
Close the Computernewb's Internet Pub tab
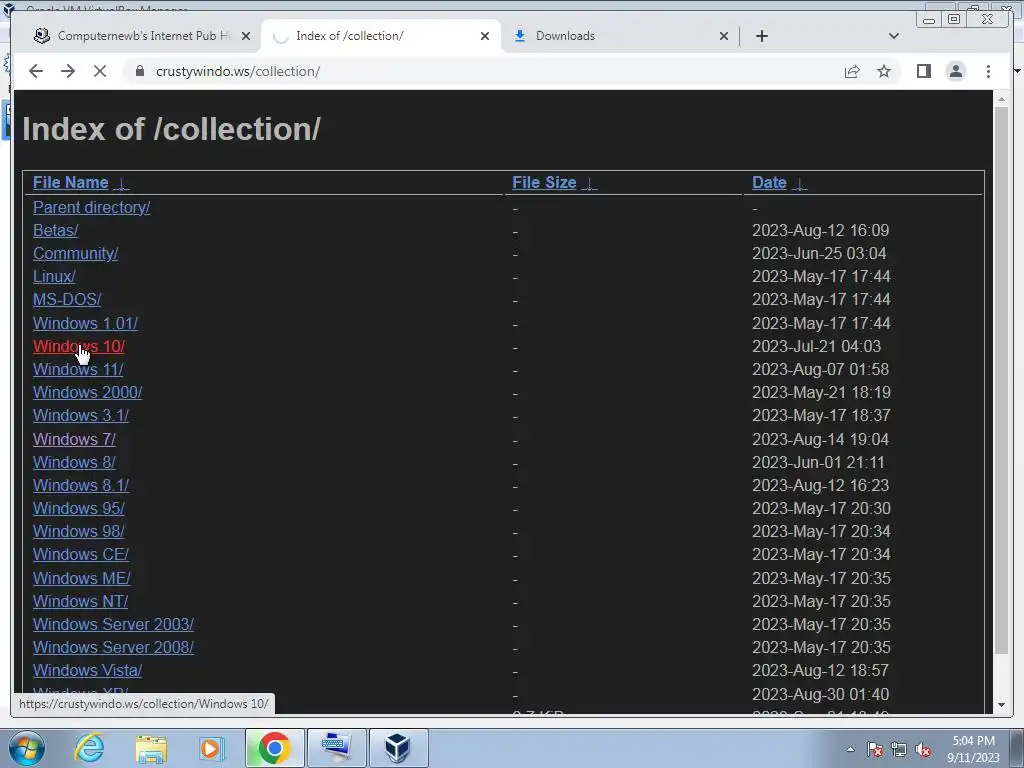coord(246,36)
